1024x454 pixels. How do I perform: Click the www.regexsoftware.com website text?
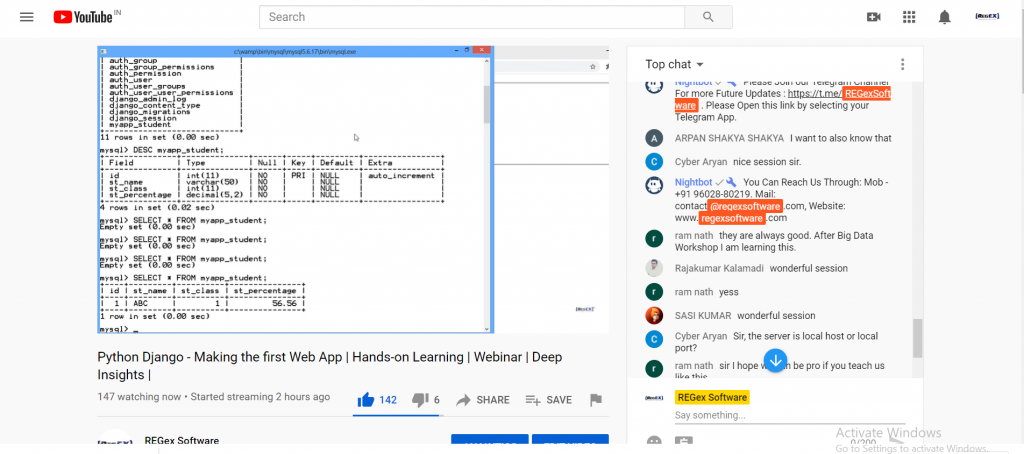pyautogui.click(x=731, y=218)
